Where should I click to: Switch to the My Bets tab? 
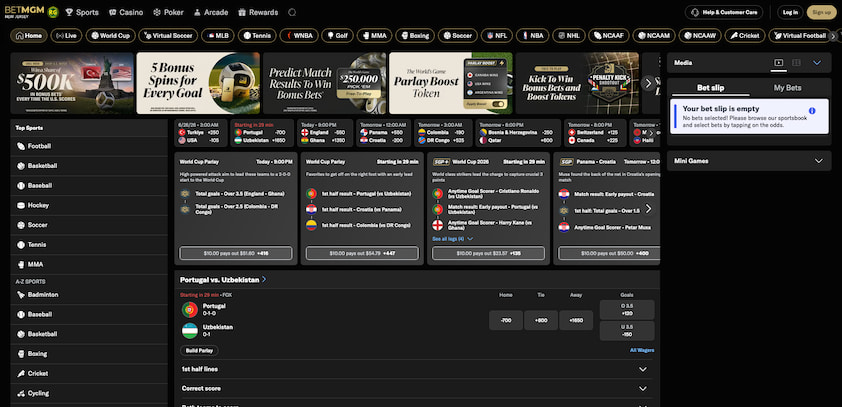(x=787, y=88)
